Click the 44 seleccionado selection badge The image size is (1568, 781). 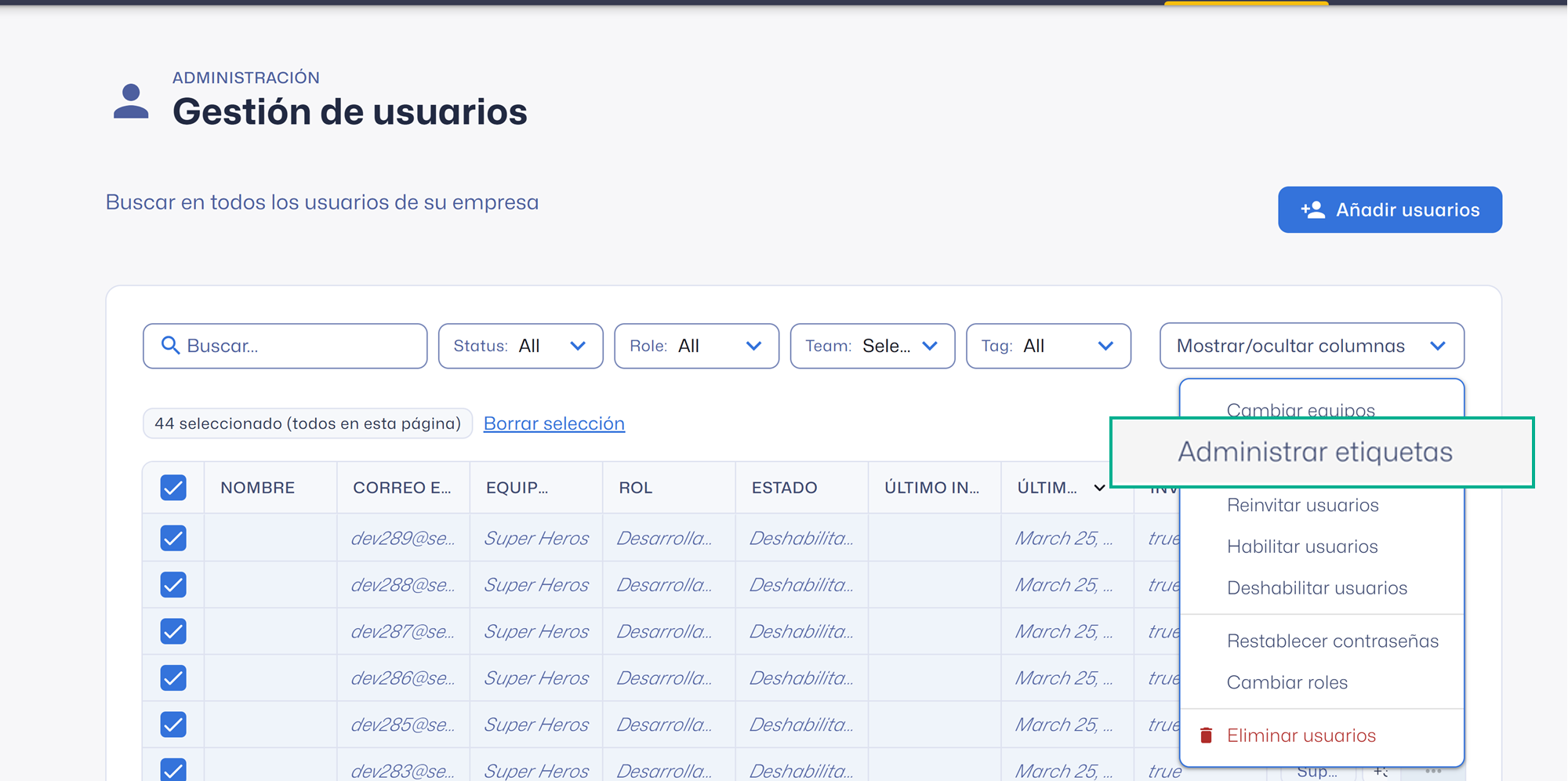(307, 423)
